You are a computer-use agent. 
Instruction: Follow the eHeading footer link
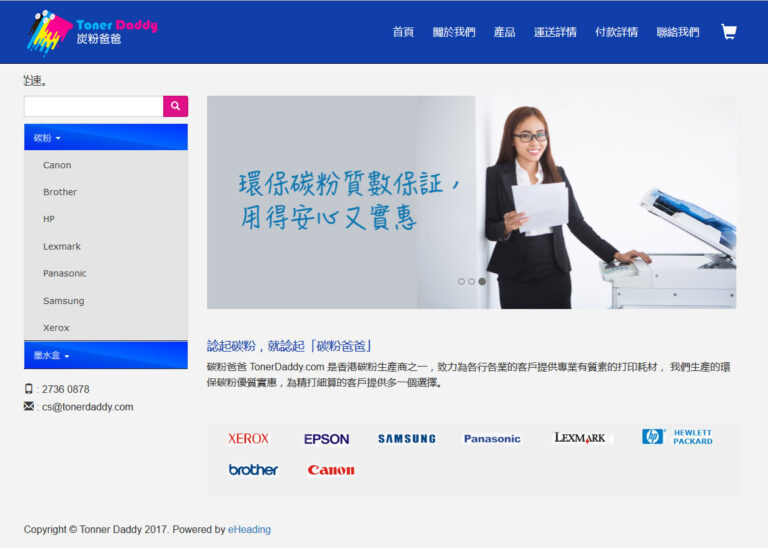pos(249,529)
